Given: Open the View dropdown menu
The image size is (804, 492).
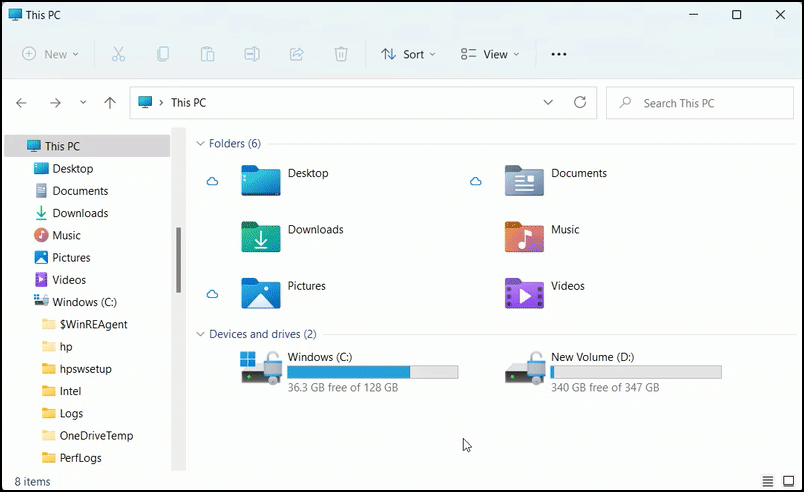Looking at the screenshot, I should tap(490, 54).
